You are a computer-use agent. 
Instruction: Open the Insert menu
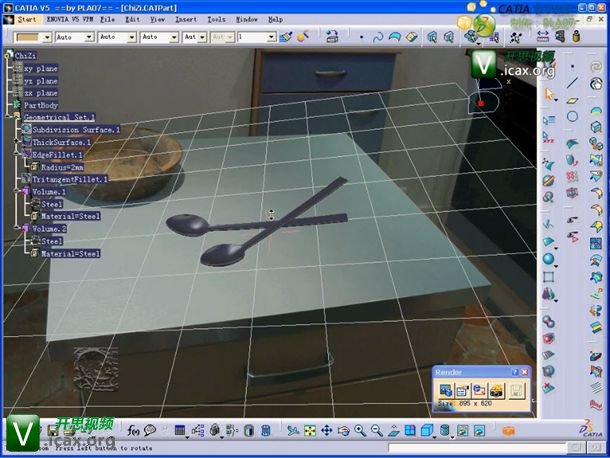185,19
